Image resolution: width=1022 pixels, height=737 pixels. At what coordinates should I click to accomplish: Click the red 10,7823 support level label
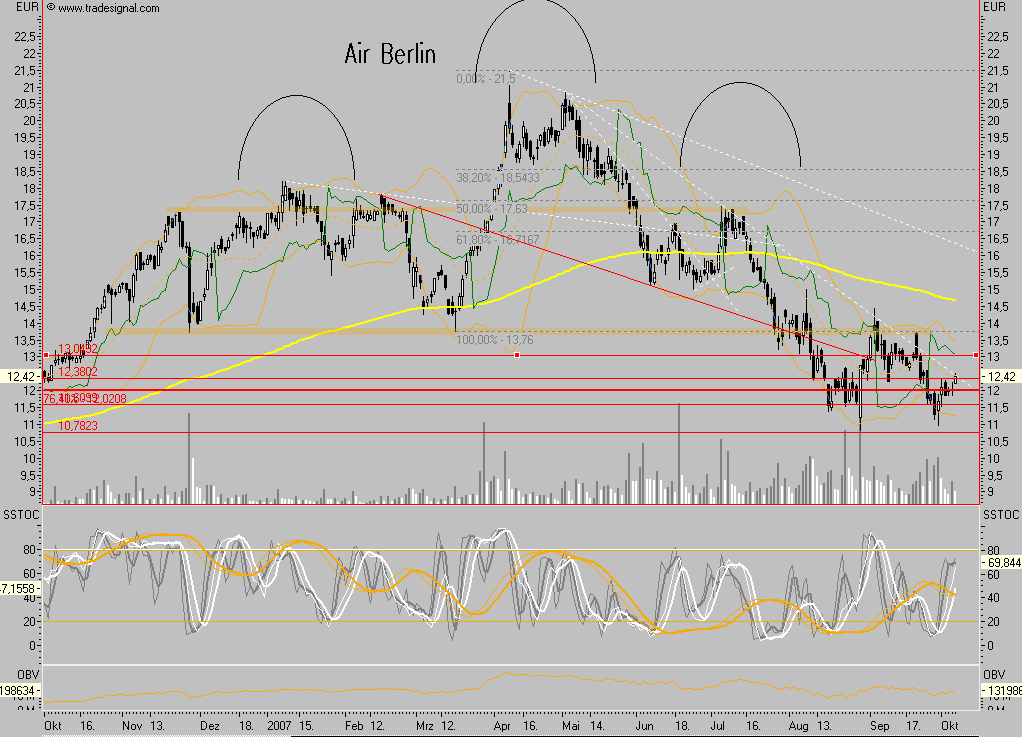coord(80,425)
